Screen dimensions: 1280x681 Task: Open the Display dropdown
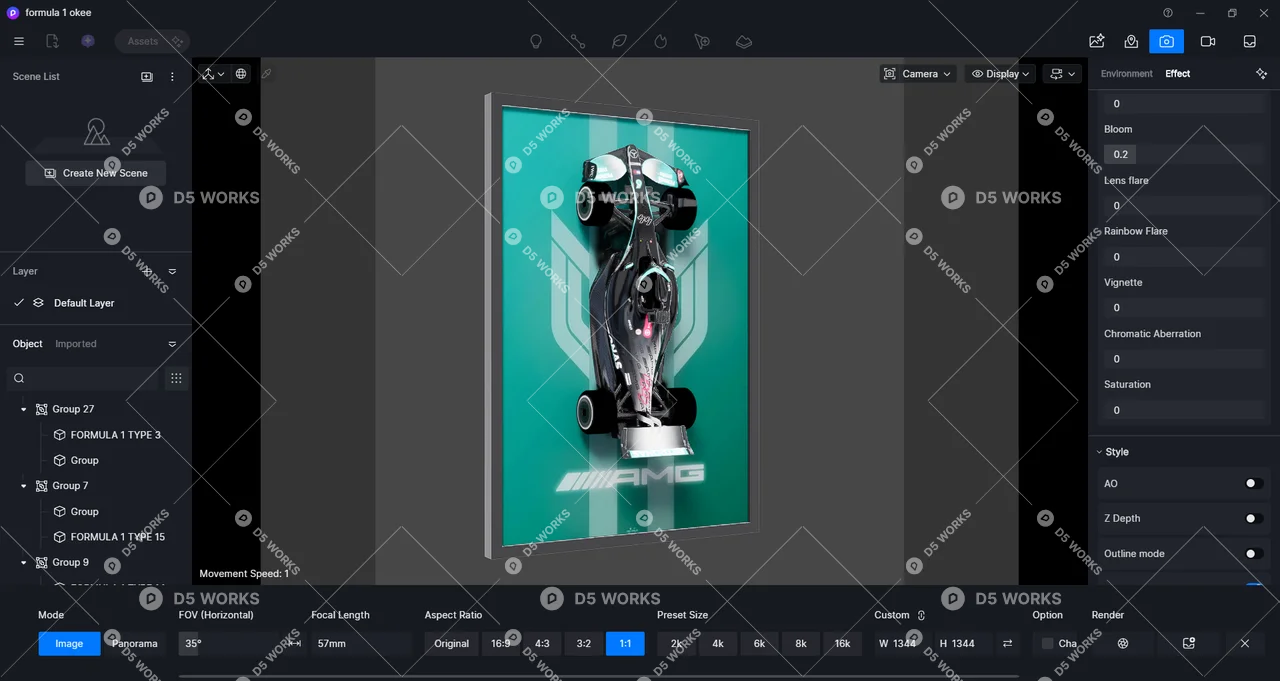[x=999, y=74]
